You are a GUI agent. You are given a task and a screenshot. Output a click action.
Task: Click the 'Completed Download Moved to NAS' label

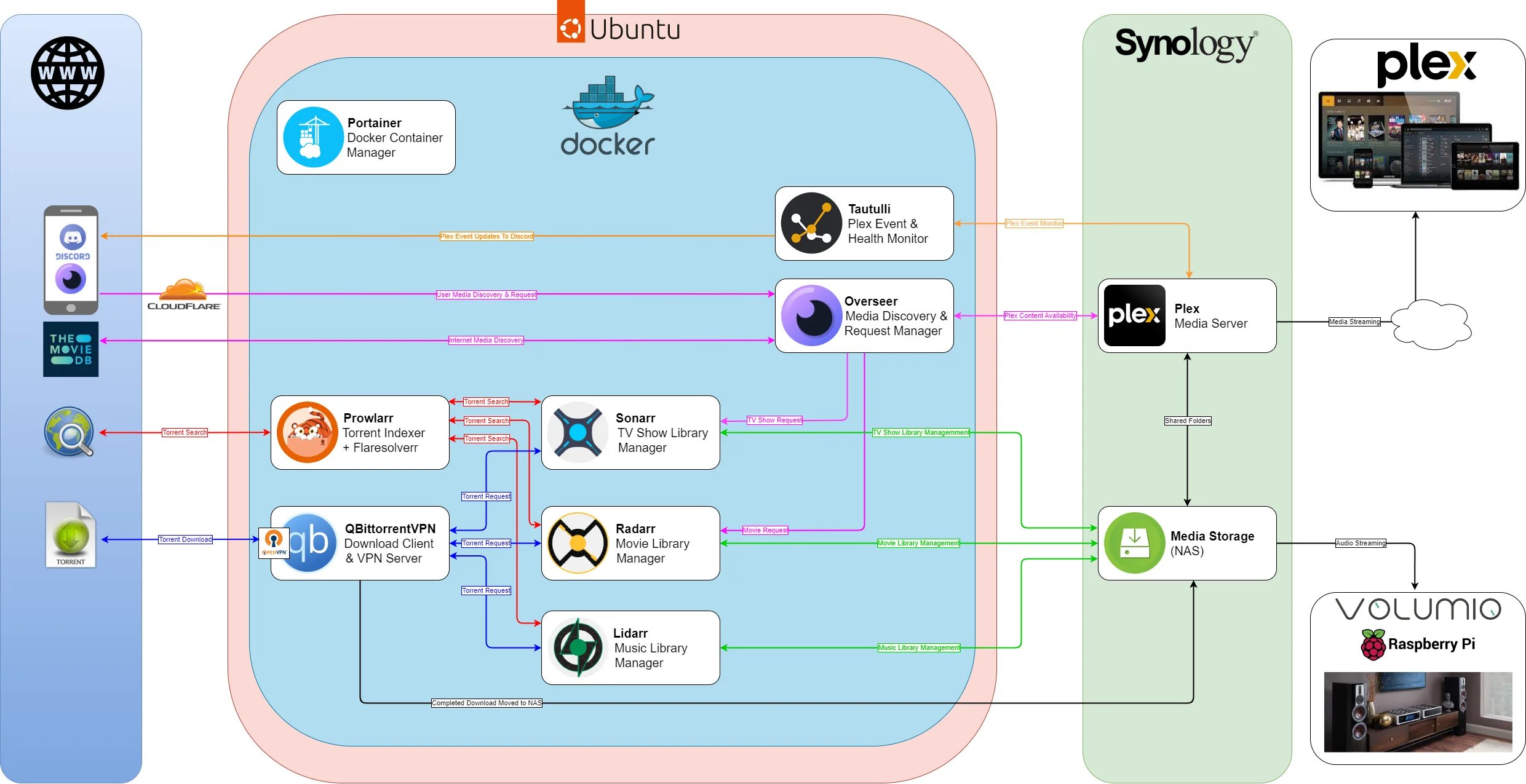click(486, 703)
